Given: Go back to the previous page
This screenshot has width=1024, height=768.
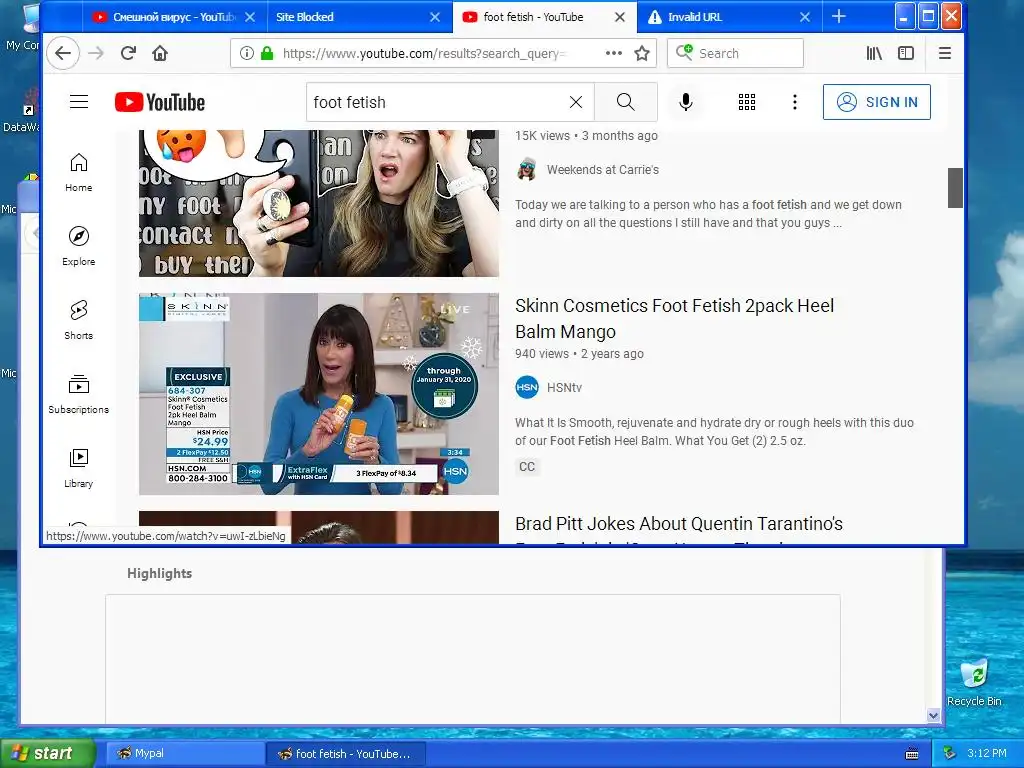Looking at the screenshot, I should (63, 54).
